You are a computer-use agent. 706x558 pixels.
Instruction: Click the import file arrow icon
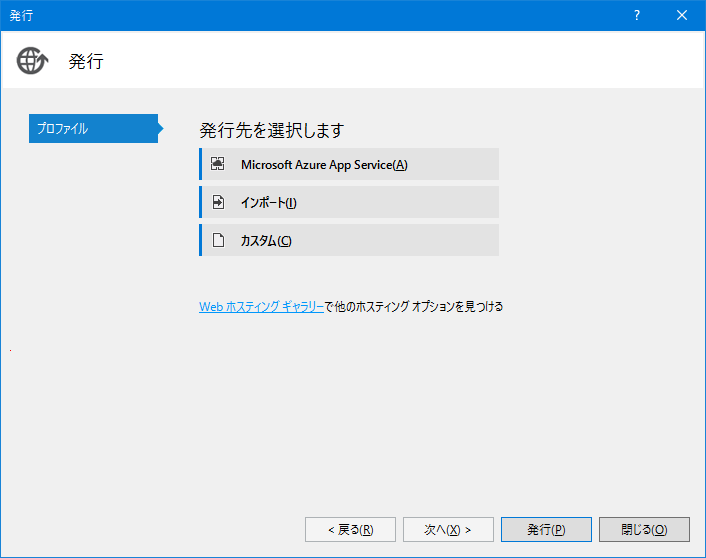tap(218, 202)
